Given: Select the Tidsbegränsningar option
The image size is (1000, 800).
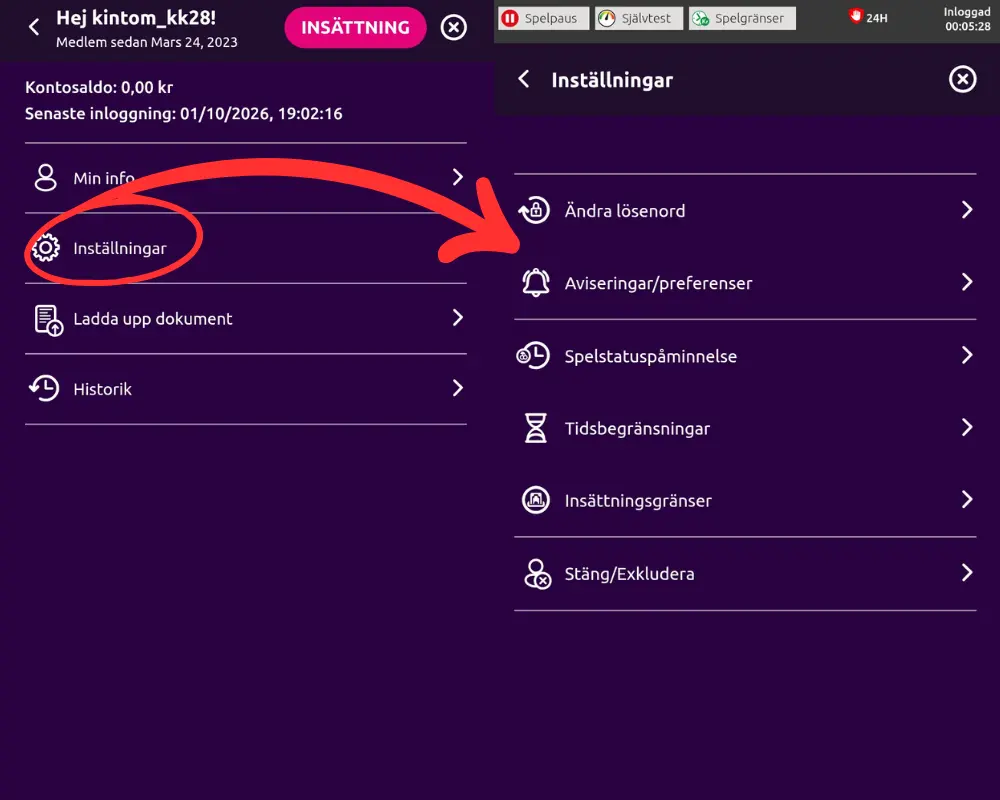Looking at the screenshot, I should coord(745,428).
